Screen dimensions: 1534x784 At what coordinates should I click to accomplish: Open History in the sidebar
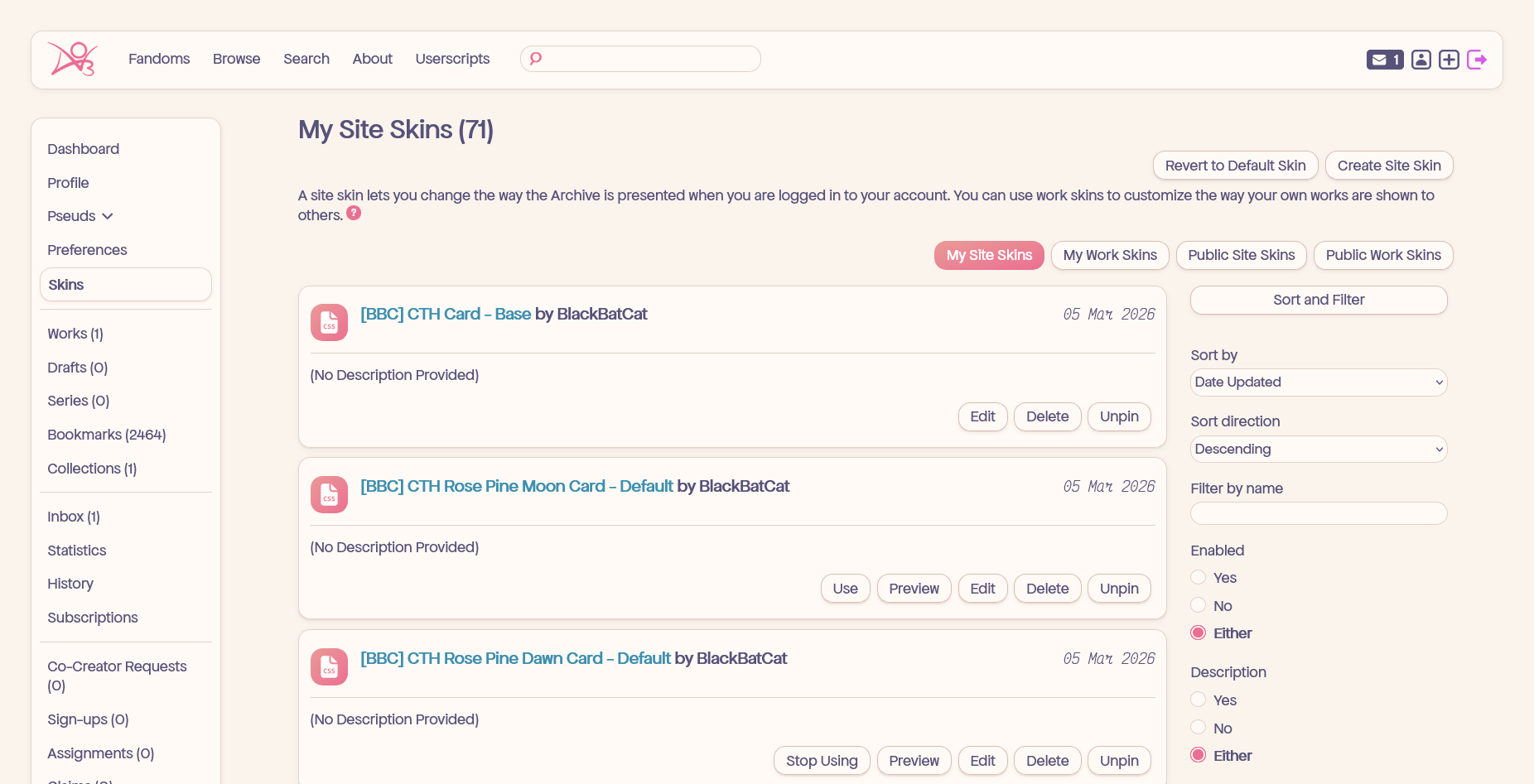point(70,584)
